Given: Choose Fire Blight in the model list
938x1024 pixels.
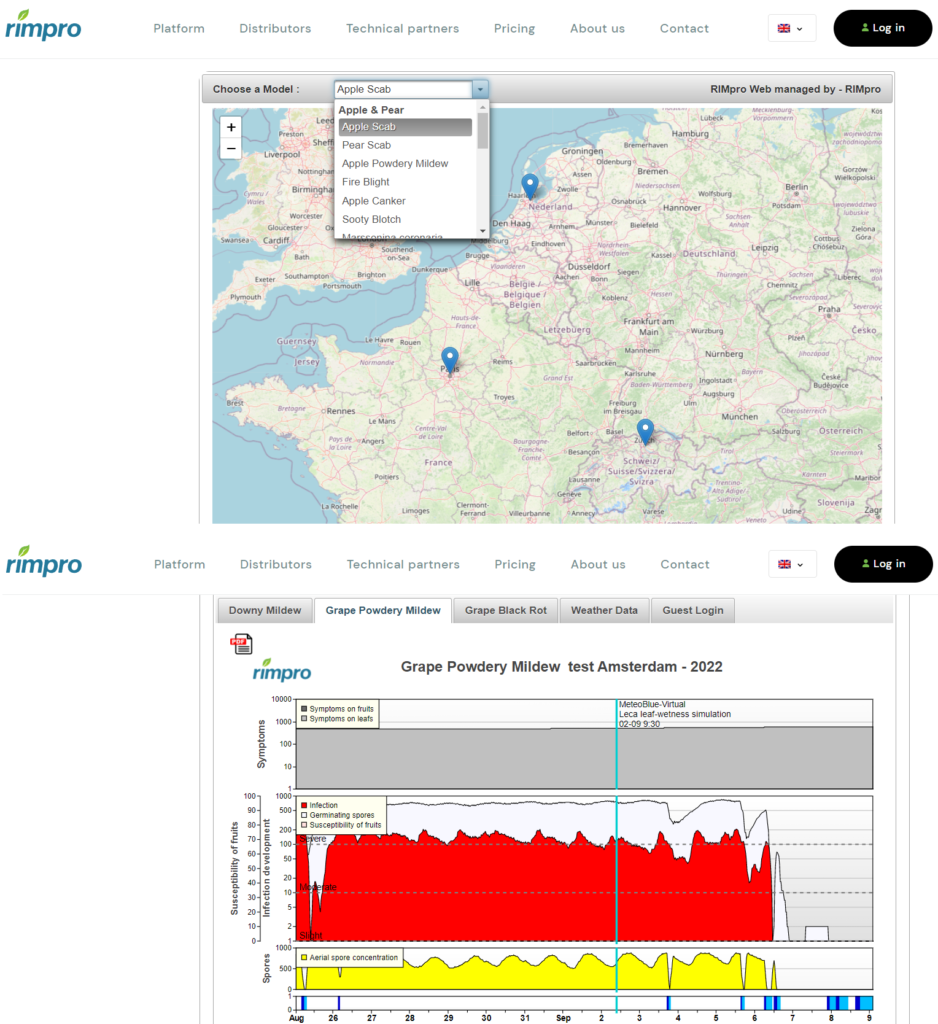Looking at the screenshot, I should 366,182.
